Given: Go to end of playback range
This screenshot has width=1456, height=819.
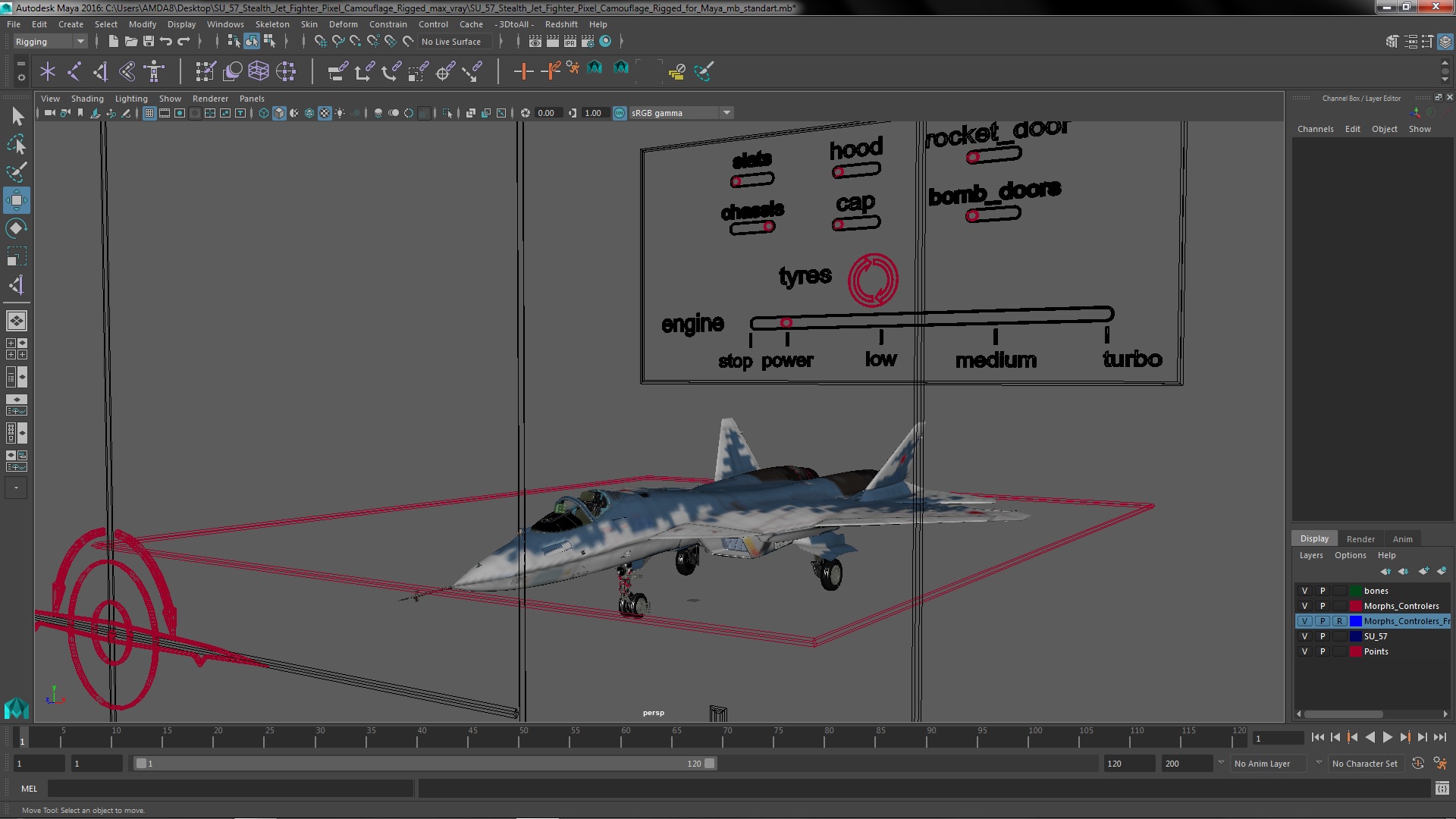Looking at the screenshot, I should (x=1440, y=737).
